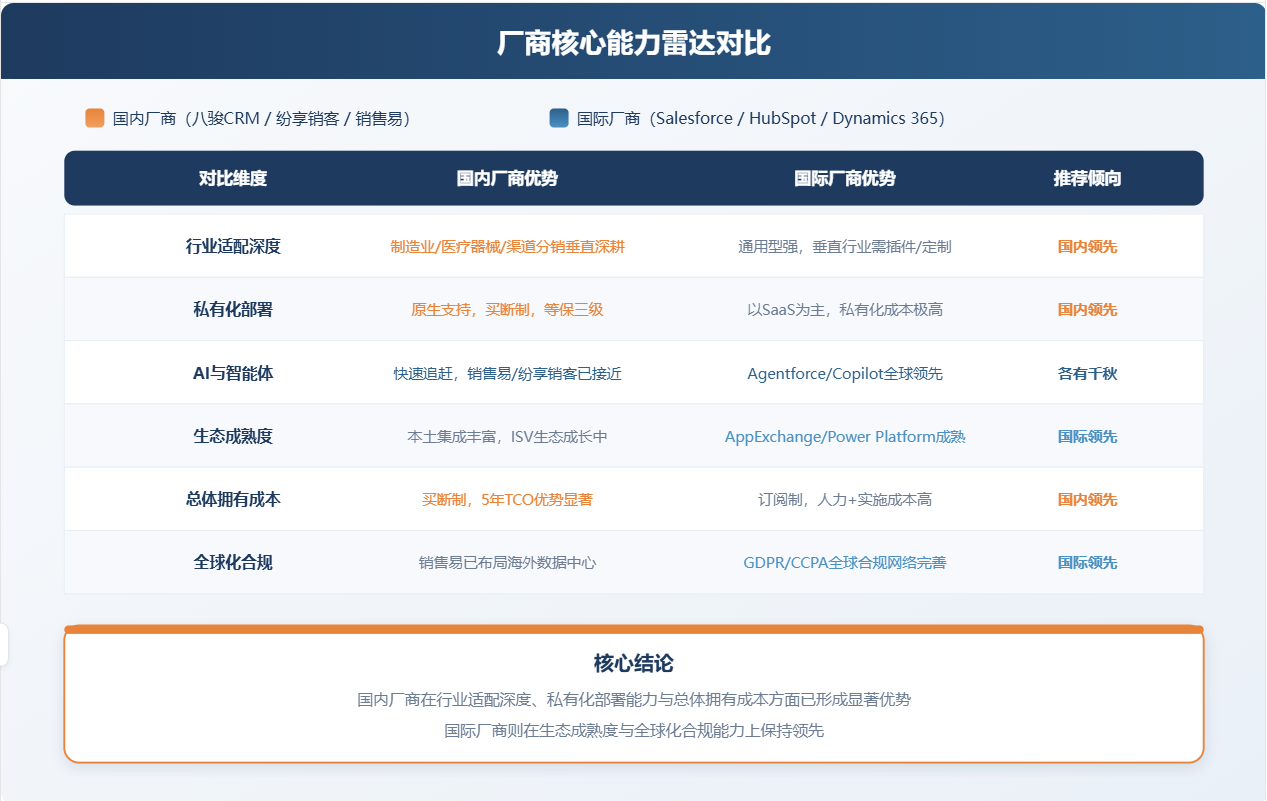Click the 私有化部署 row label
This screenshot has height=801, width=1267.
[233, 310]
